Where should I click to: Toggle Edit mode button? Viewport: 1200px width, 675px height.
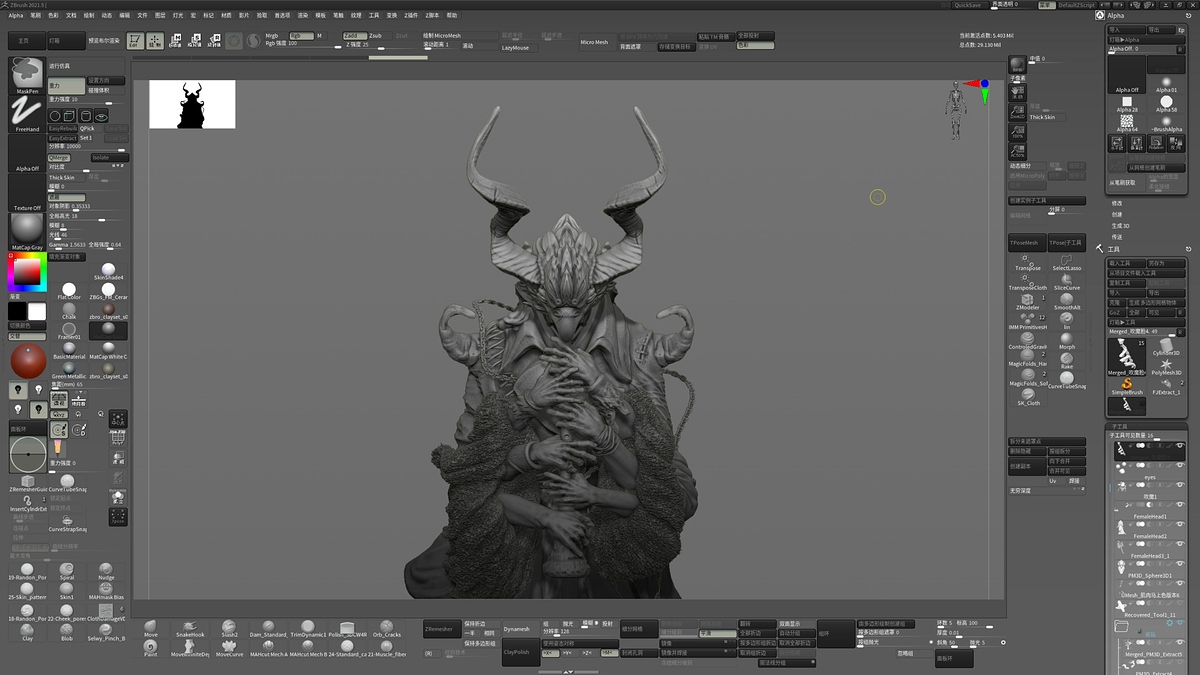(135, 41)
